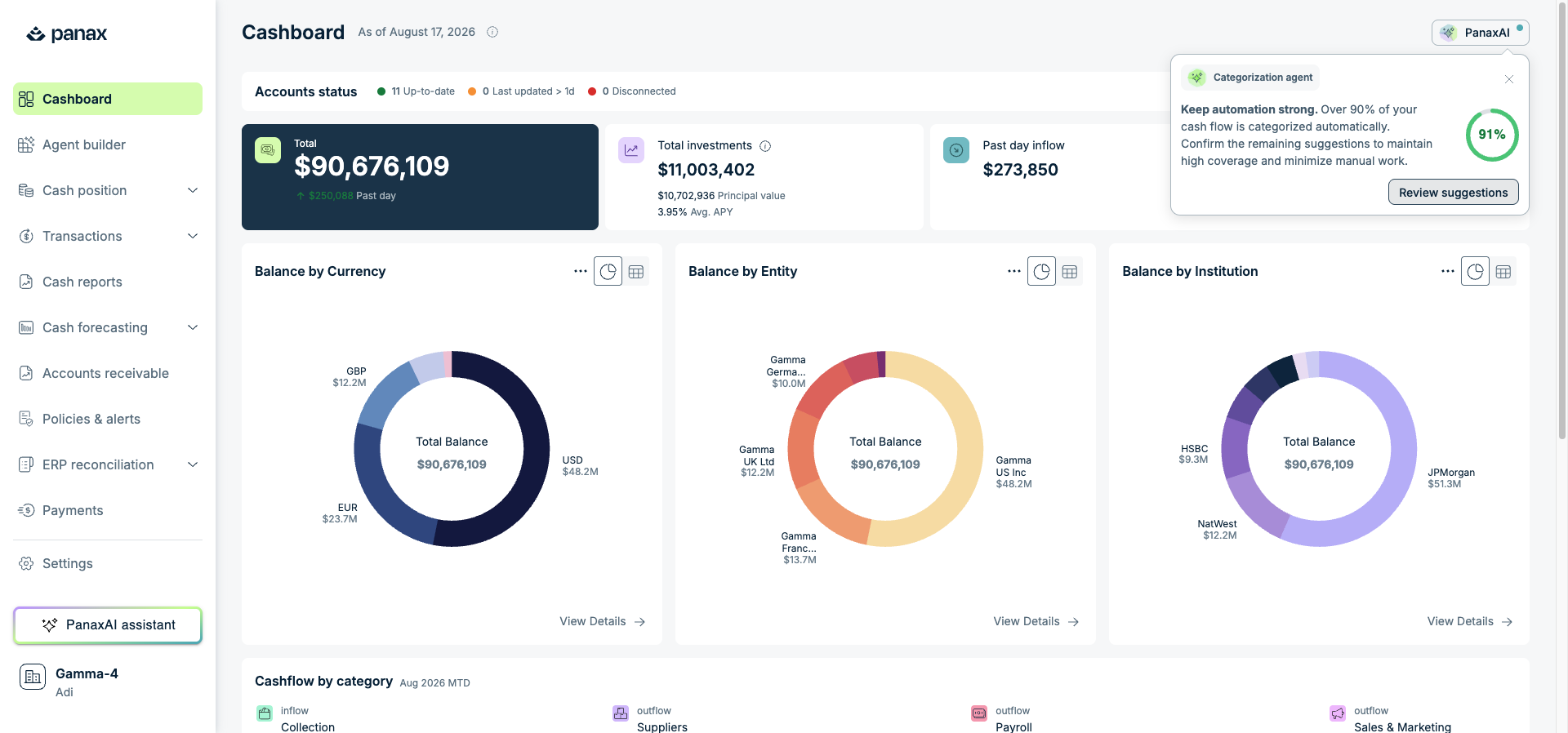This screenshot has height=733, width=1568.
Task: Click the 91% categorization progress ring
Action: [x=1492, y=135]
